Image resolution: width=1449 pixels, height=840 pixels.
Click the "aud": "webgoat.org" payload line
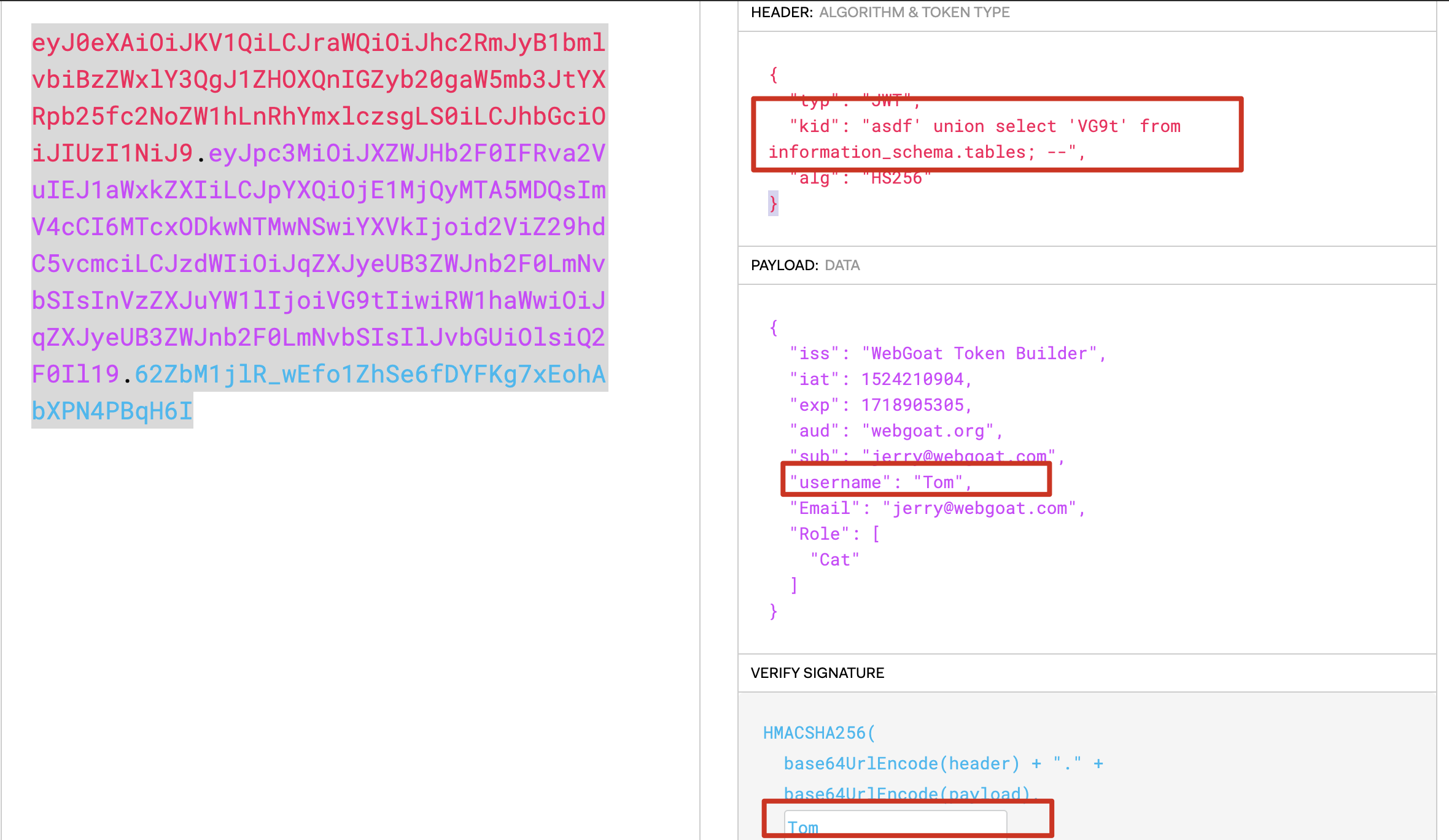896,431
